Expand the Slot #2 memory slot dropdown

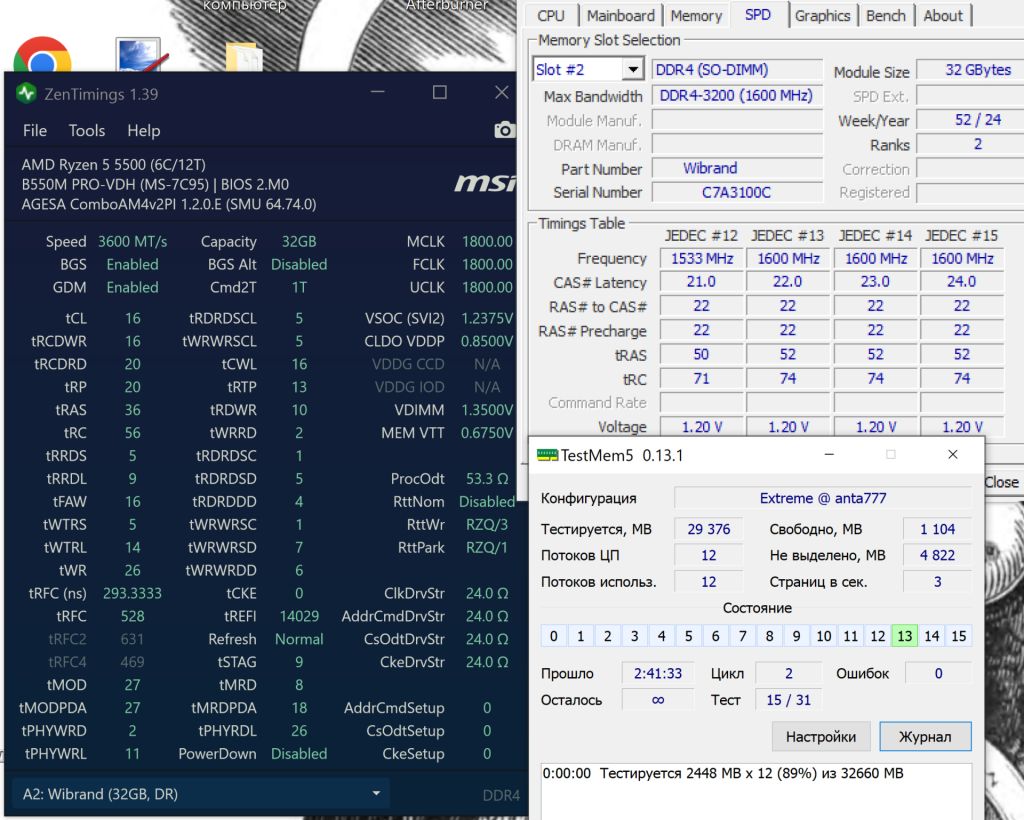point(632,69)
